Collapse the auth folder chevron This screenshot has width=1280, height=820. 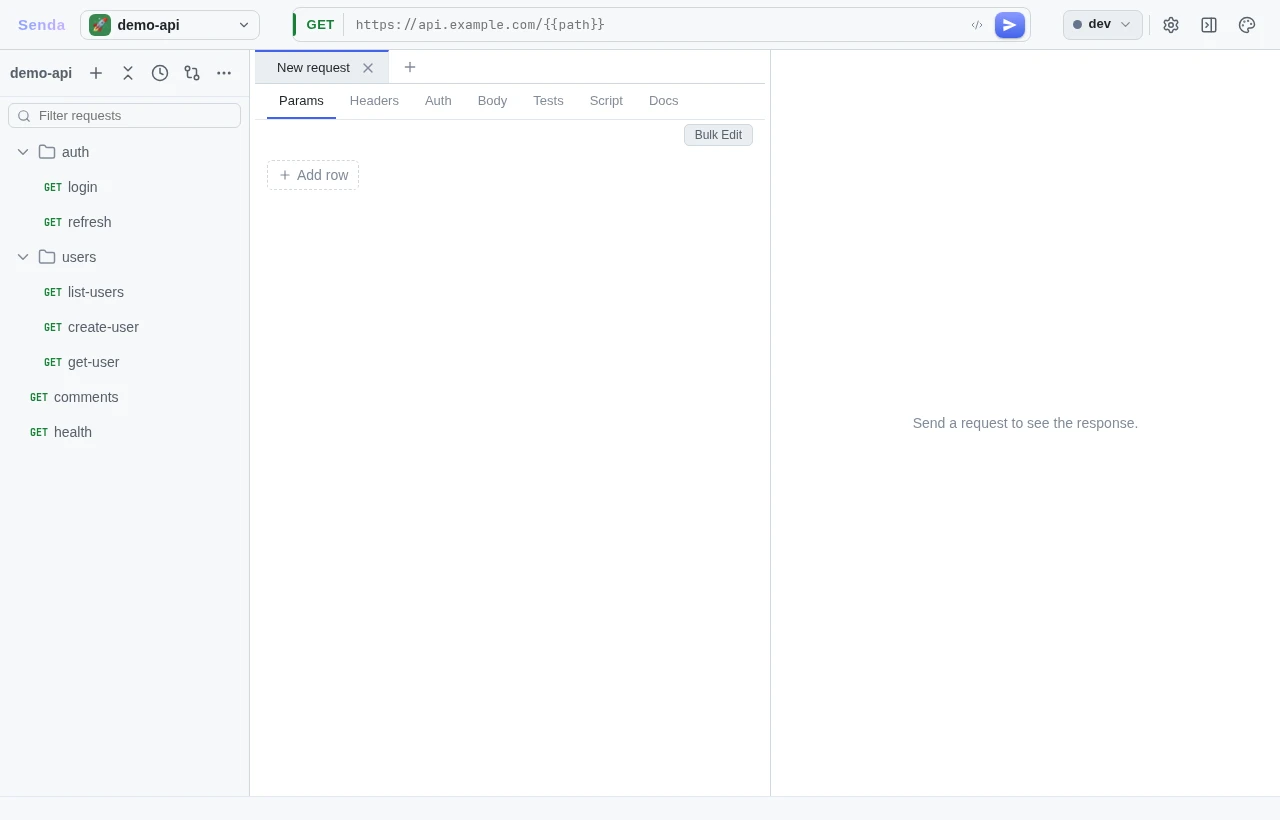[23, 152]
